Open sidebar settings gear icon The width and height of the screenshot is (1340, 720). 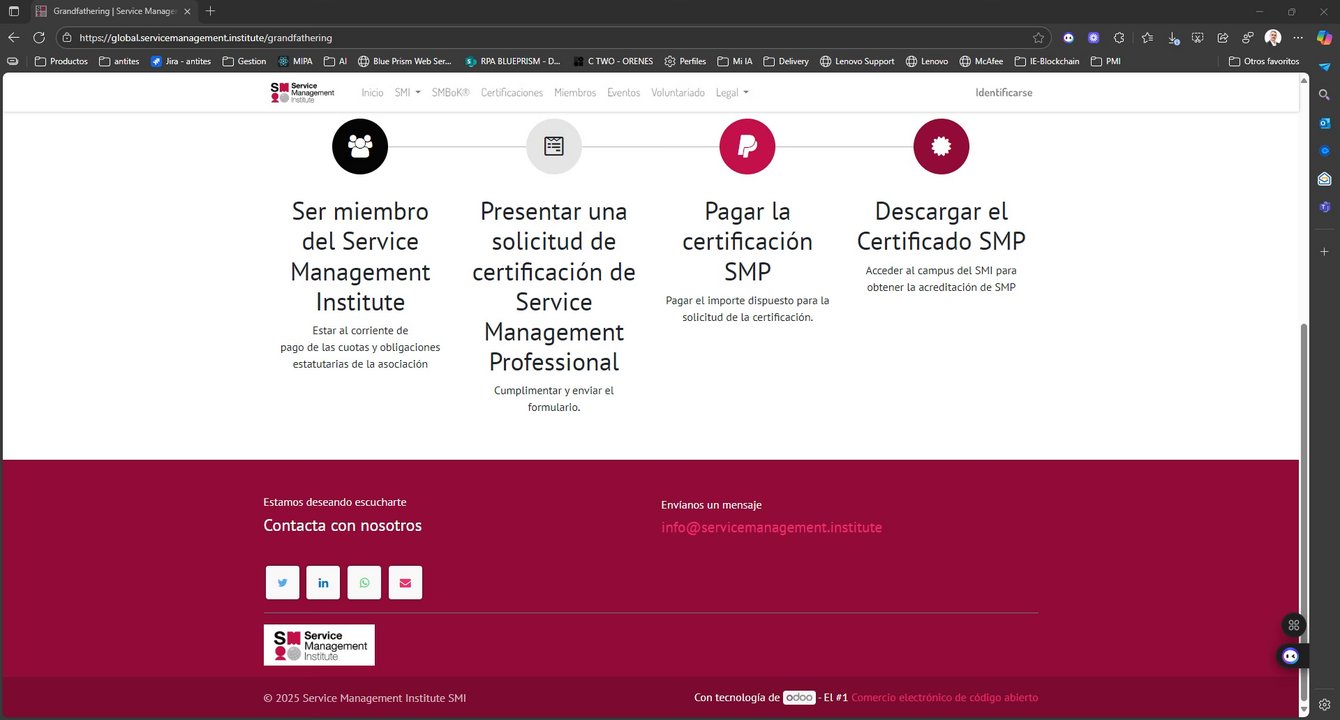point(1324,704)
